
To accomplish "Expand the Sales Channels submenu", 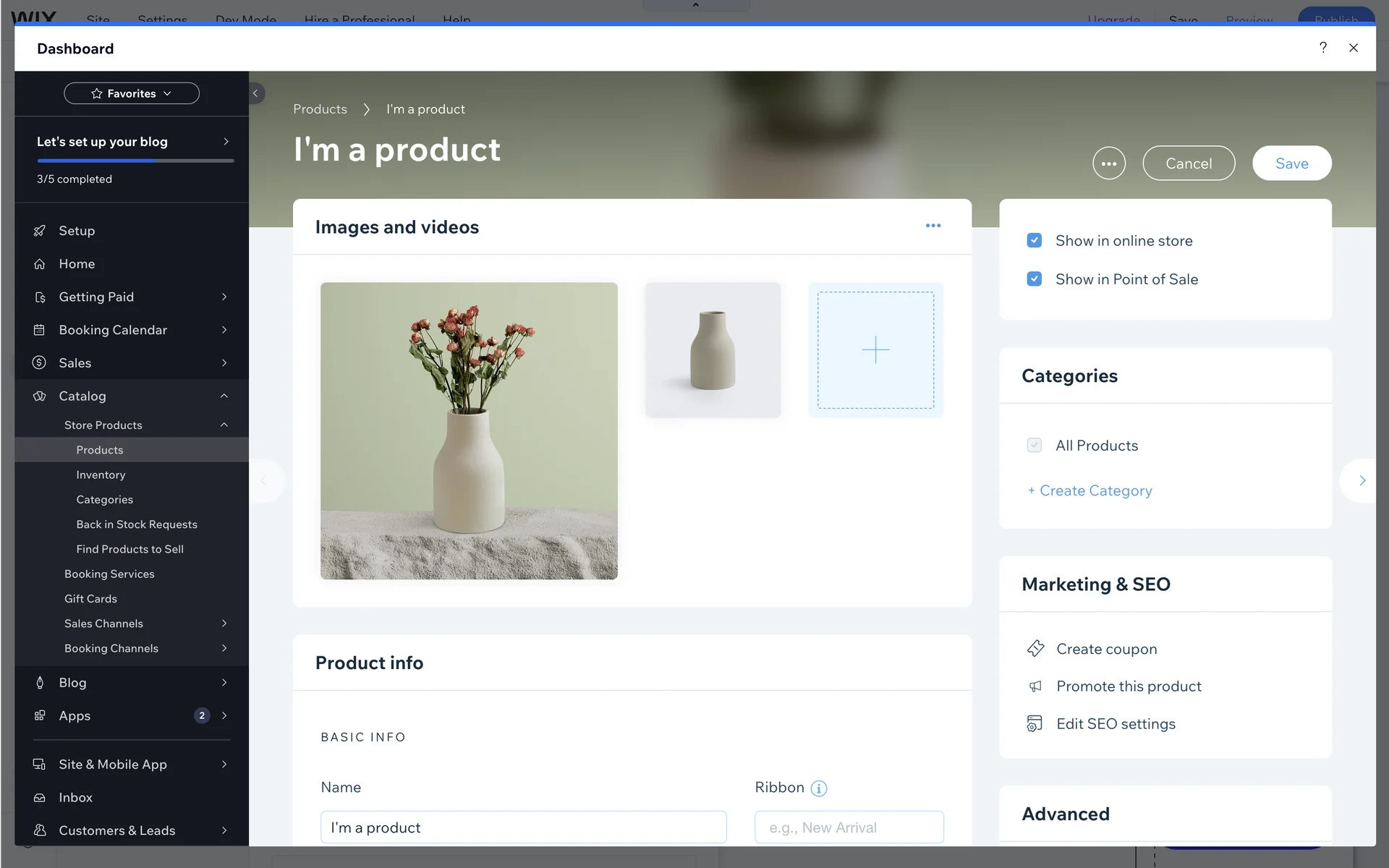I will (224, 624).
